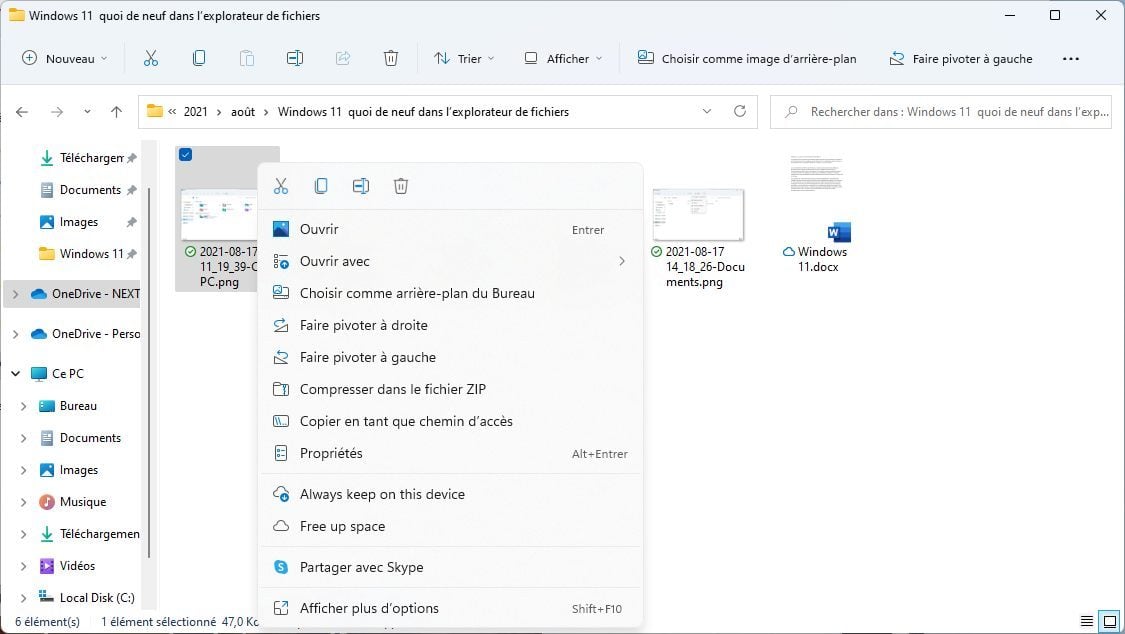Open pinned Windows 11 folder in quick access
This screenshot has width=1125, height=634.
point(88,254)
